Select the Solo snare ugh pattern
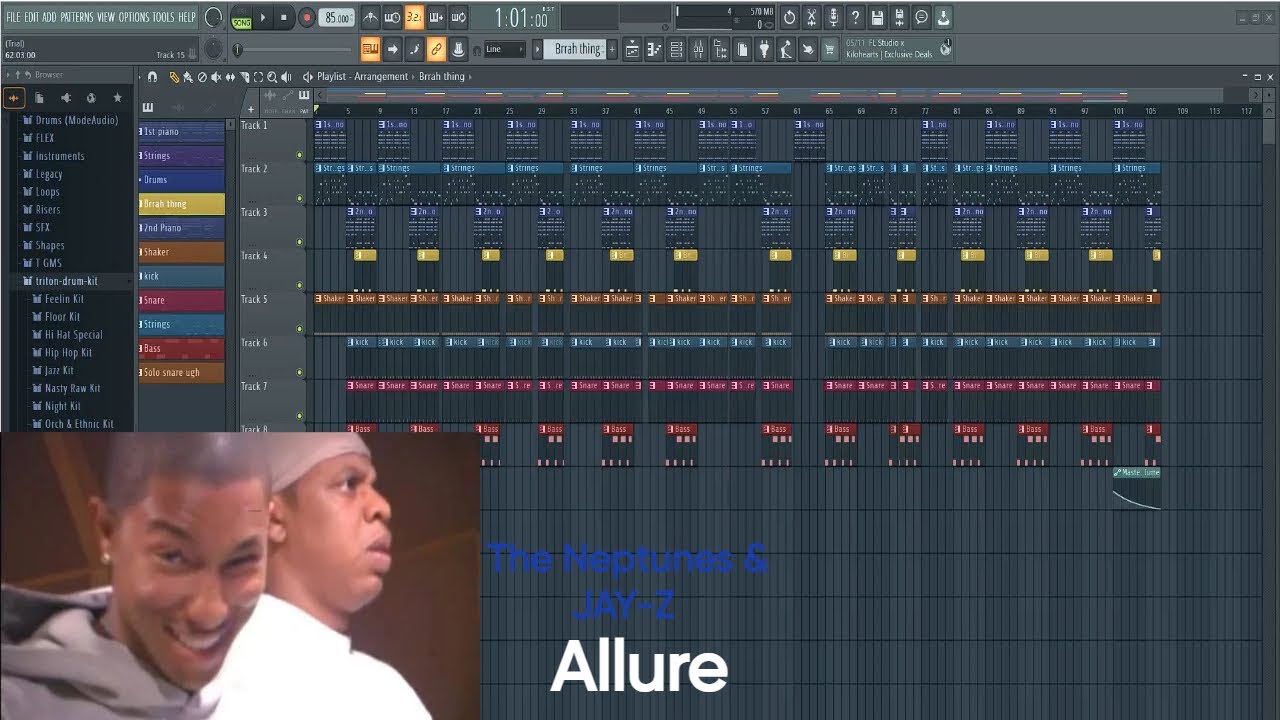 point(181,372)
